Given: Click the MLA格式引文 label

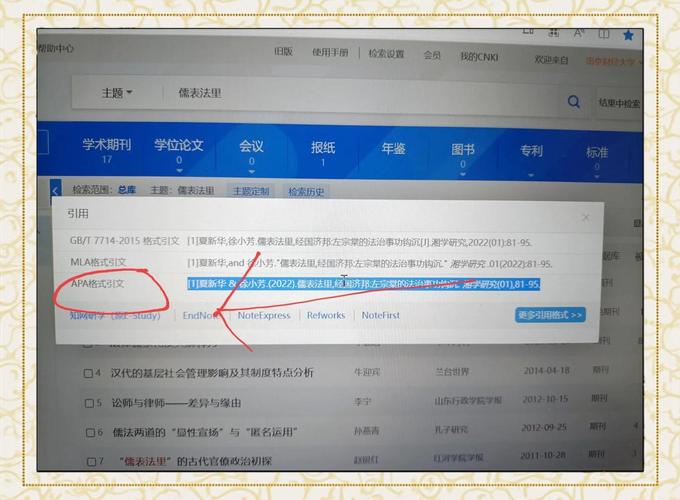Looking at the screenshot, I should click(98, 262).
